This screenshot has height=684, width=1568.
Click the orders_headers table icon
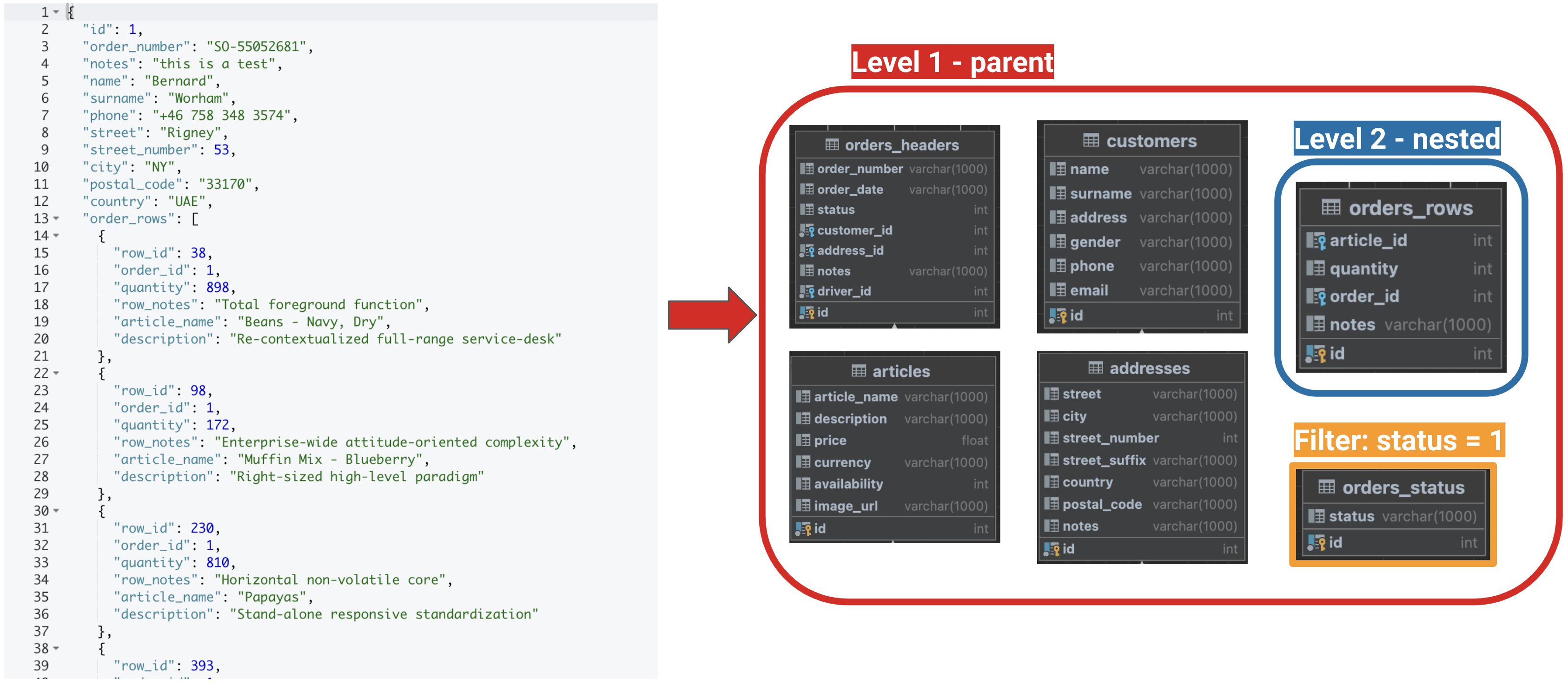832,145
